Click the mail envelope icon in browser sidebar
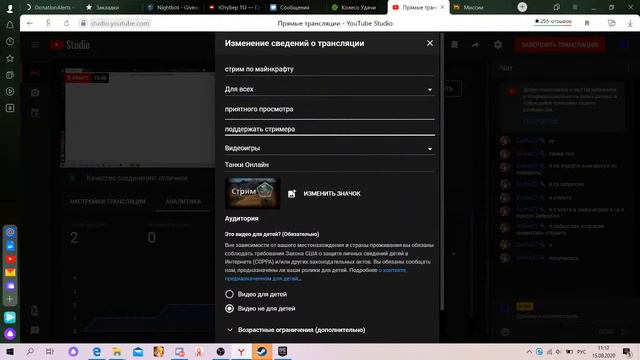The height and width of the screenshot is (360, 640). pos(10,272)
